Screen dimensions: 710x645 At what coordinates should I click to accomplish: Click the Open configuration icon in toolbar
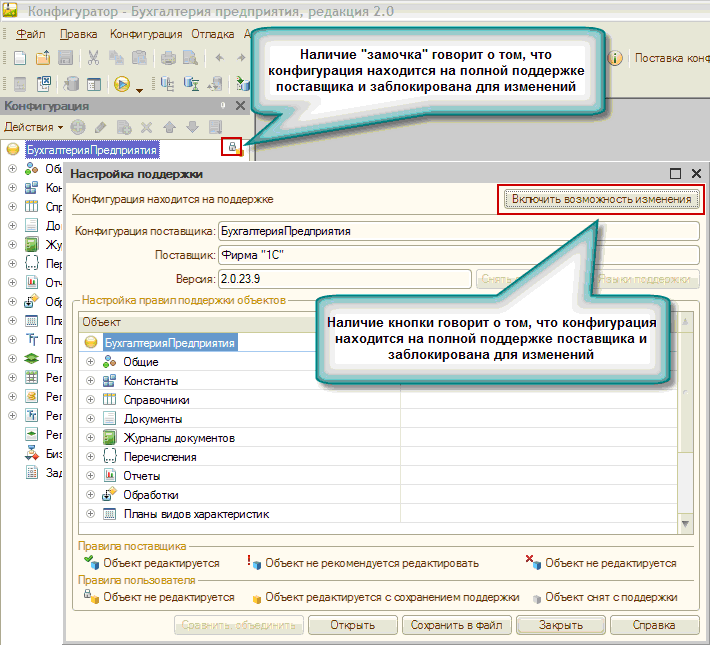click(x=19, y=84)
